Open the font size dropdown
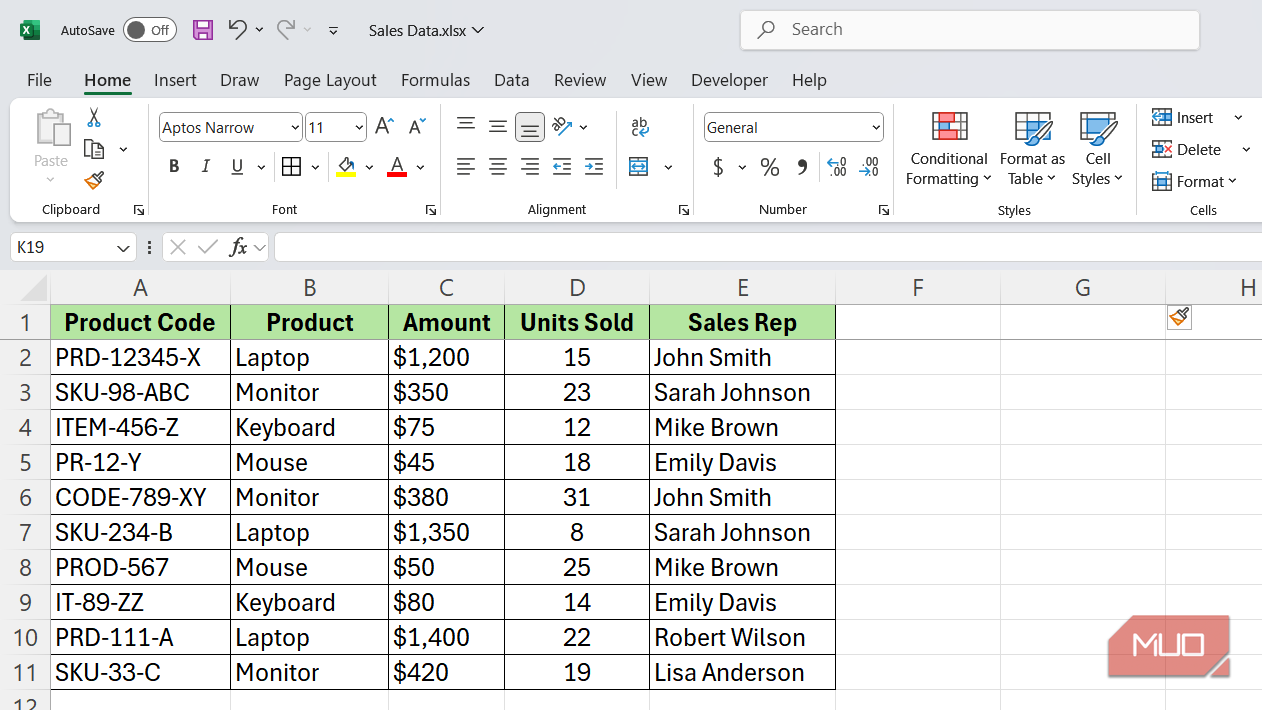1262x710 pixels. (x=359, y=127)
